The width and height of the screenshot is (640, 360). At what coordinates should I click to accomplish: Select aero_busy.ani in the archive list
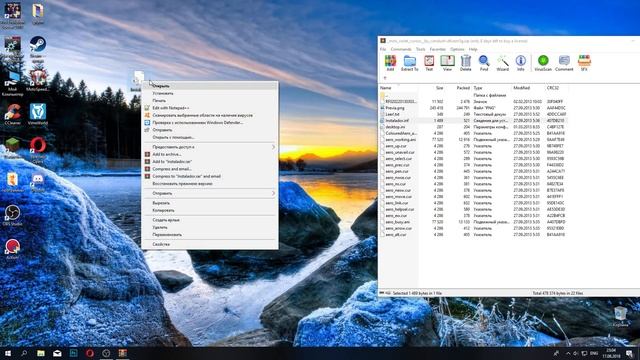tap(398, 222)
